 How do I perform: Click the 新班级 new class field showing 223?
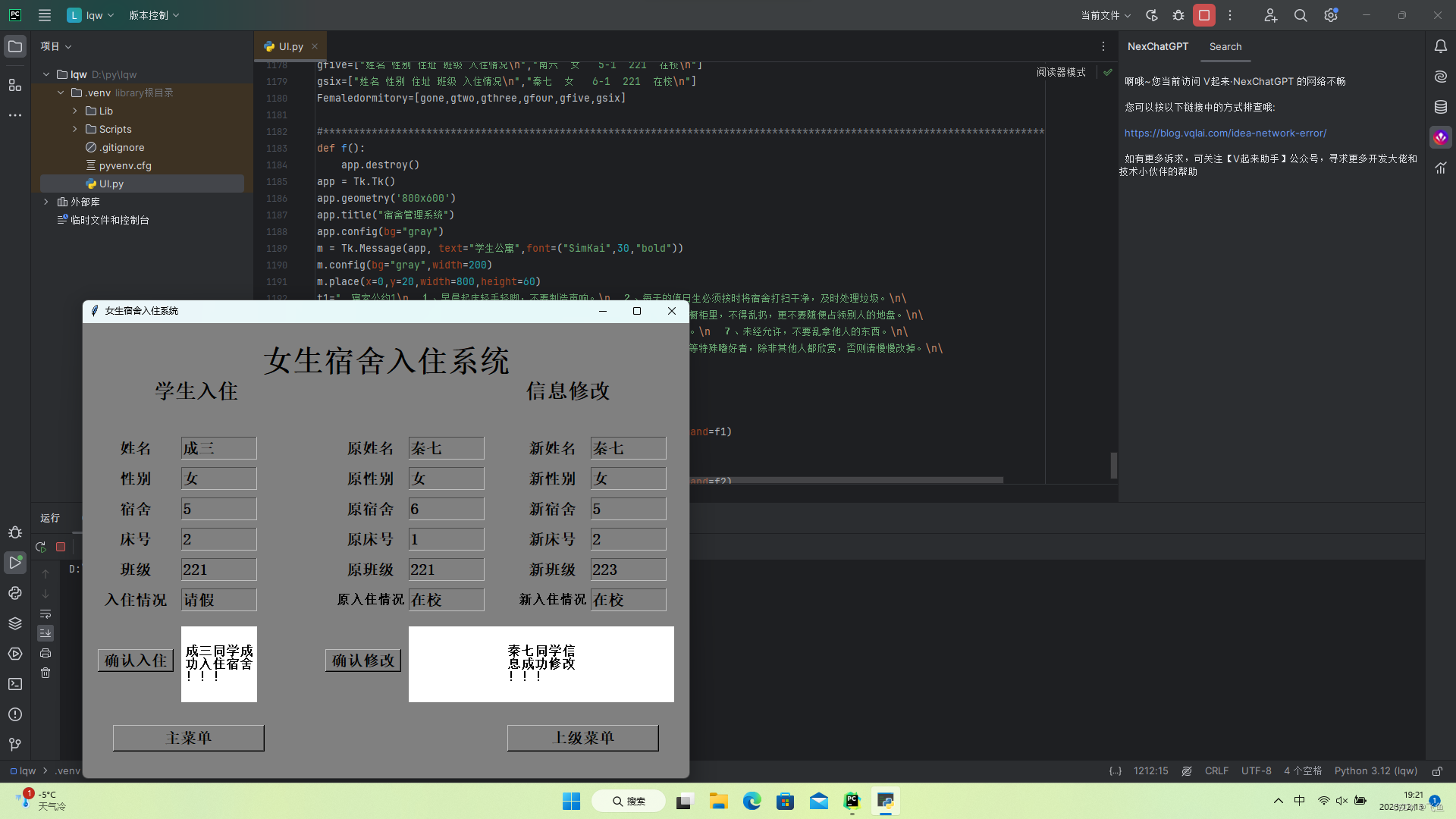[629, 570]
